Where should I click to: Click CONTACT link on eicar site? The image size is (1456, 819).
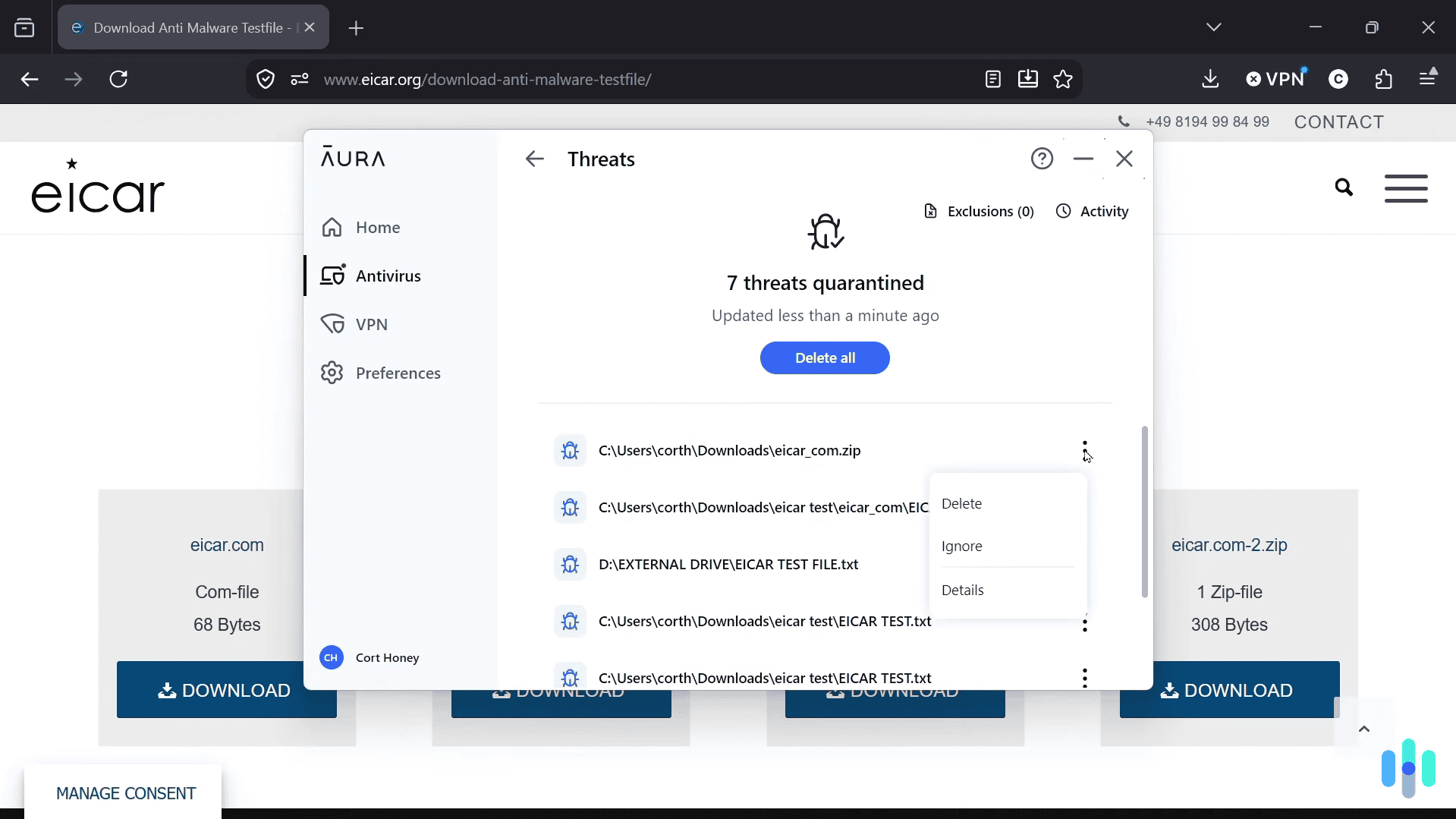tap(1338, 122)
